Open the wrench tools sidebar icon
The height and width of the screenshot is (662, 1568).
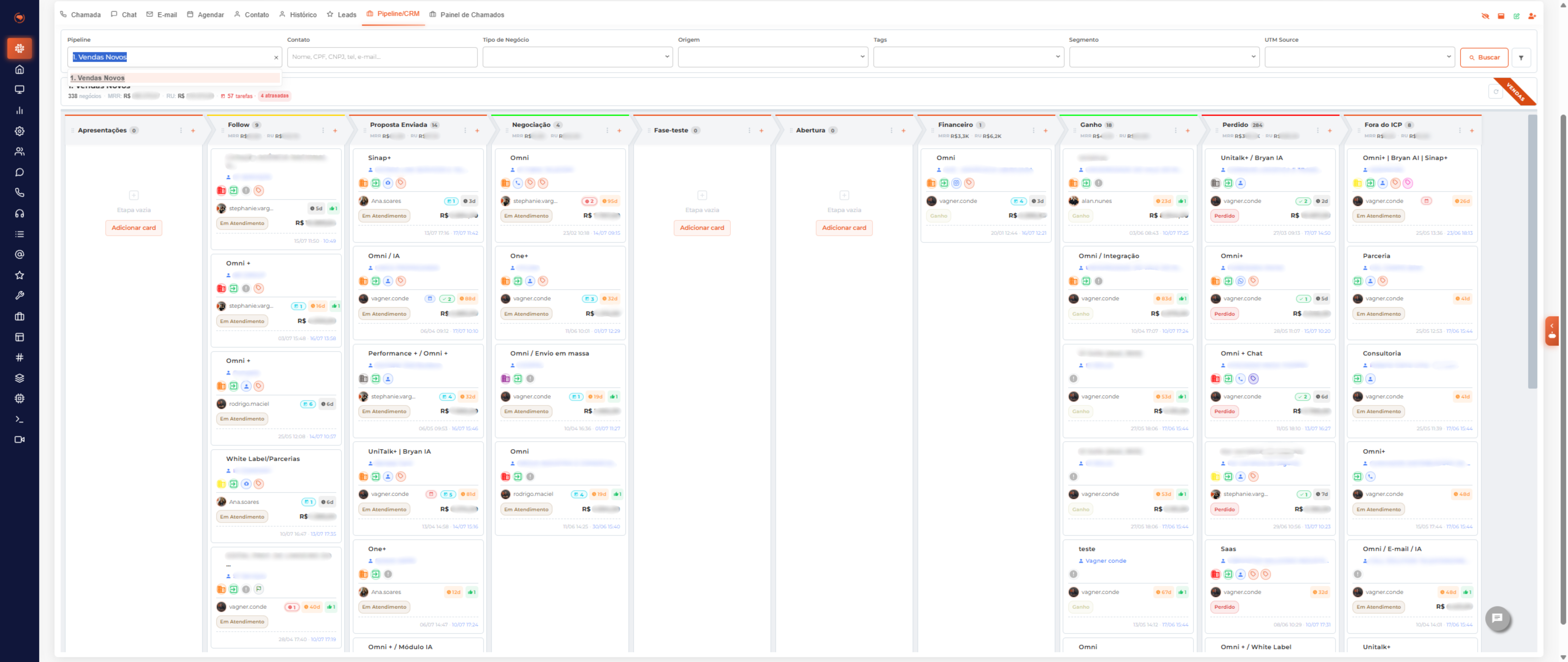pyautogui.click(x=19, y=295)
